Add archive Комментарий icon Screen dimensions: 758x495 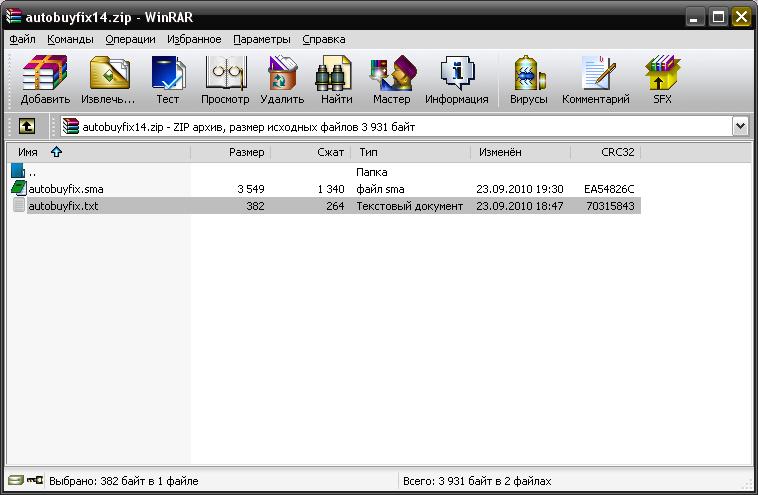598,73
